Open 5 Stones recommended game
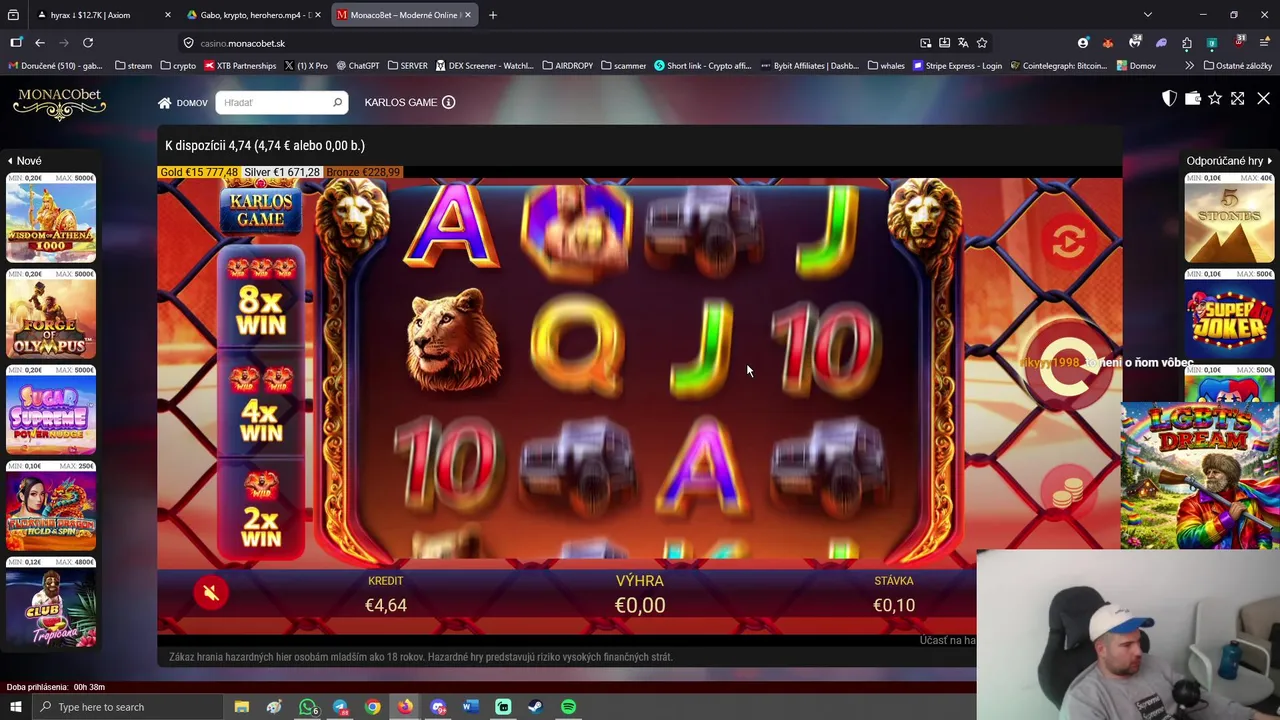This screenshot has width=1280, height=720. (1229, 218)
